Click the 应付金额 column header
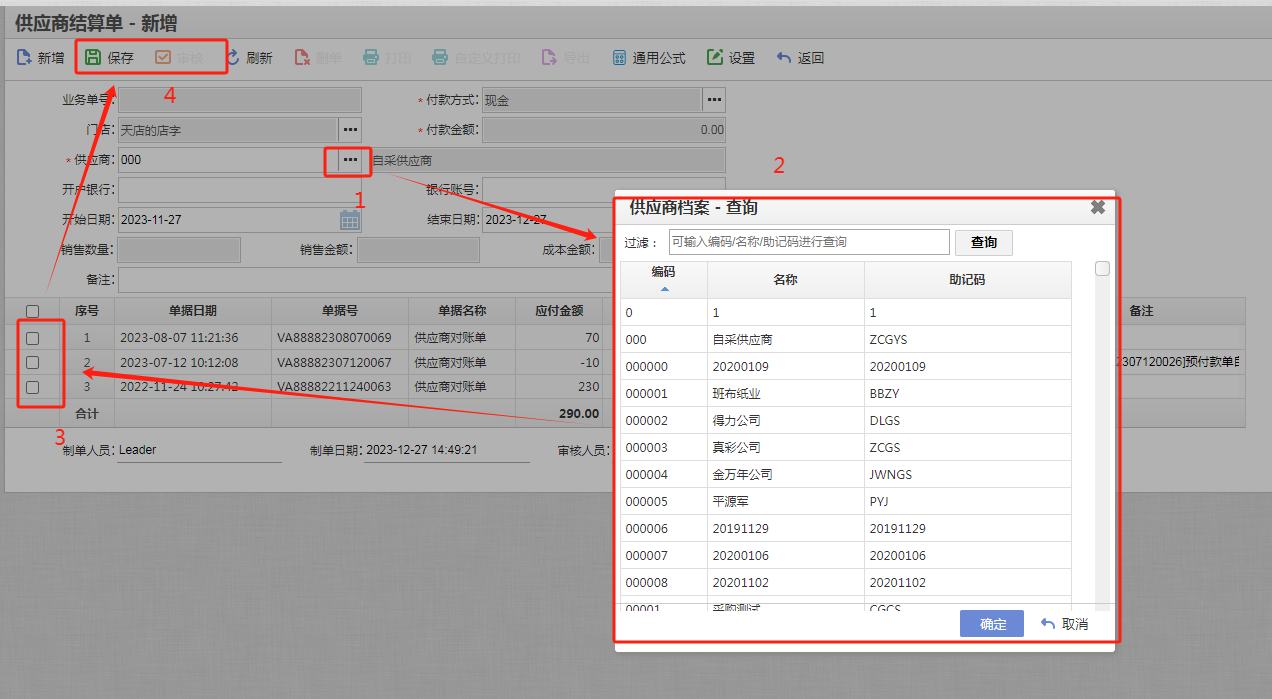 tap(559, 311)
